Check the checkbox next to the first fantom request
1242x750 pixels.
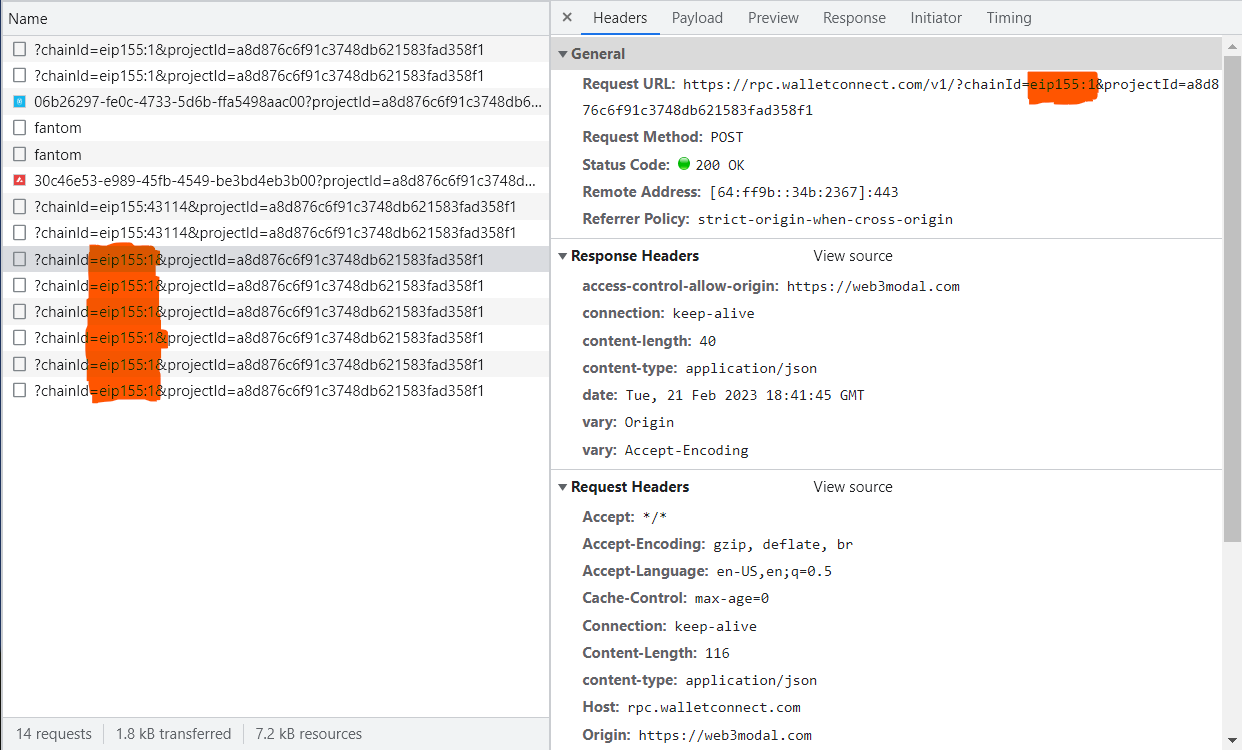[17, 127]
